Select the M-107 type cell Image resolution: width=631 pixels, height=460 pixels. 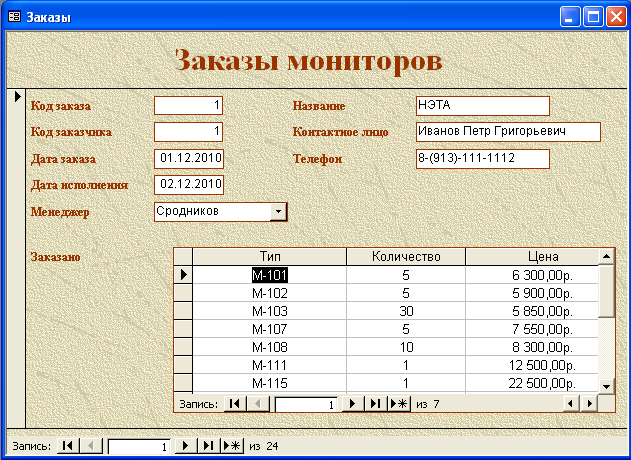270,329
